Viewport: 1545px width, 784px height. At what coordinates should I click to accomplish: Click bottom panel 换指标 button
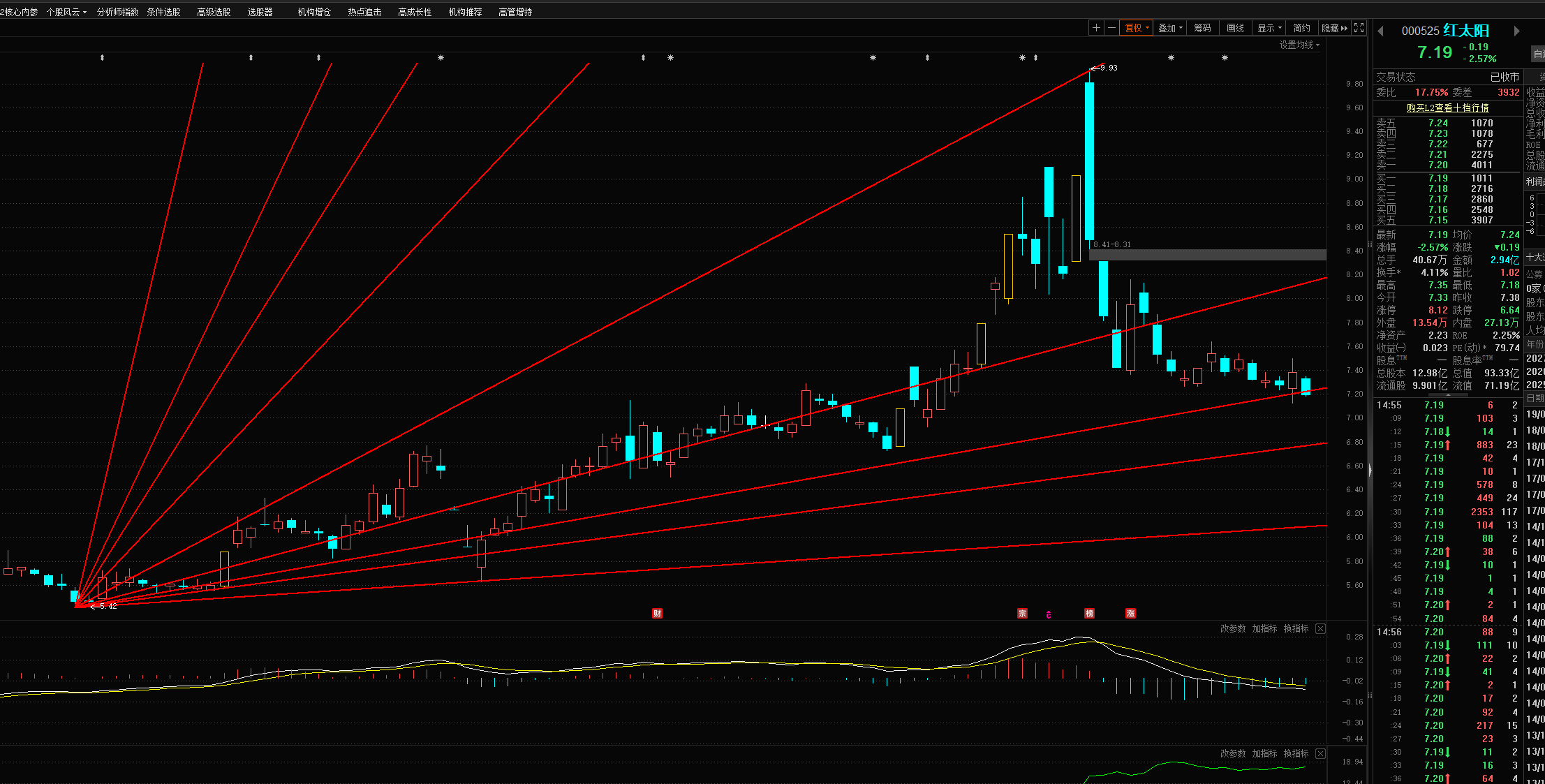[1296, 753]
